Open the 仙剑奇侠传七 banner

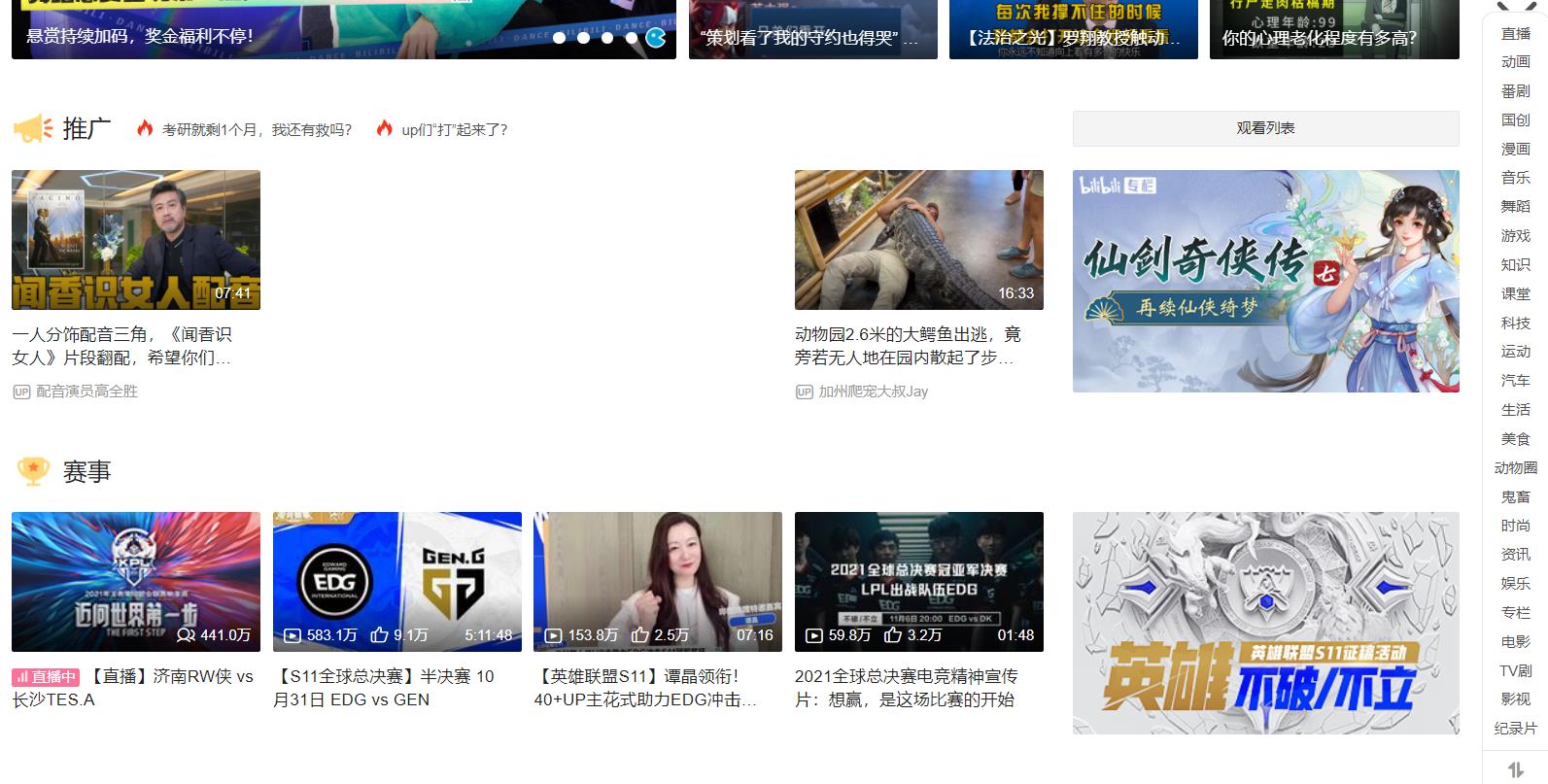pyautogui.click(x=1266, y=282)
